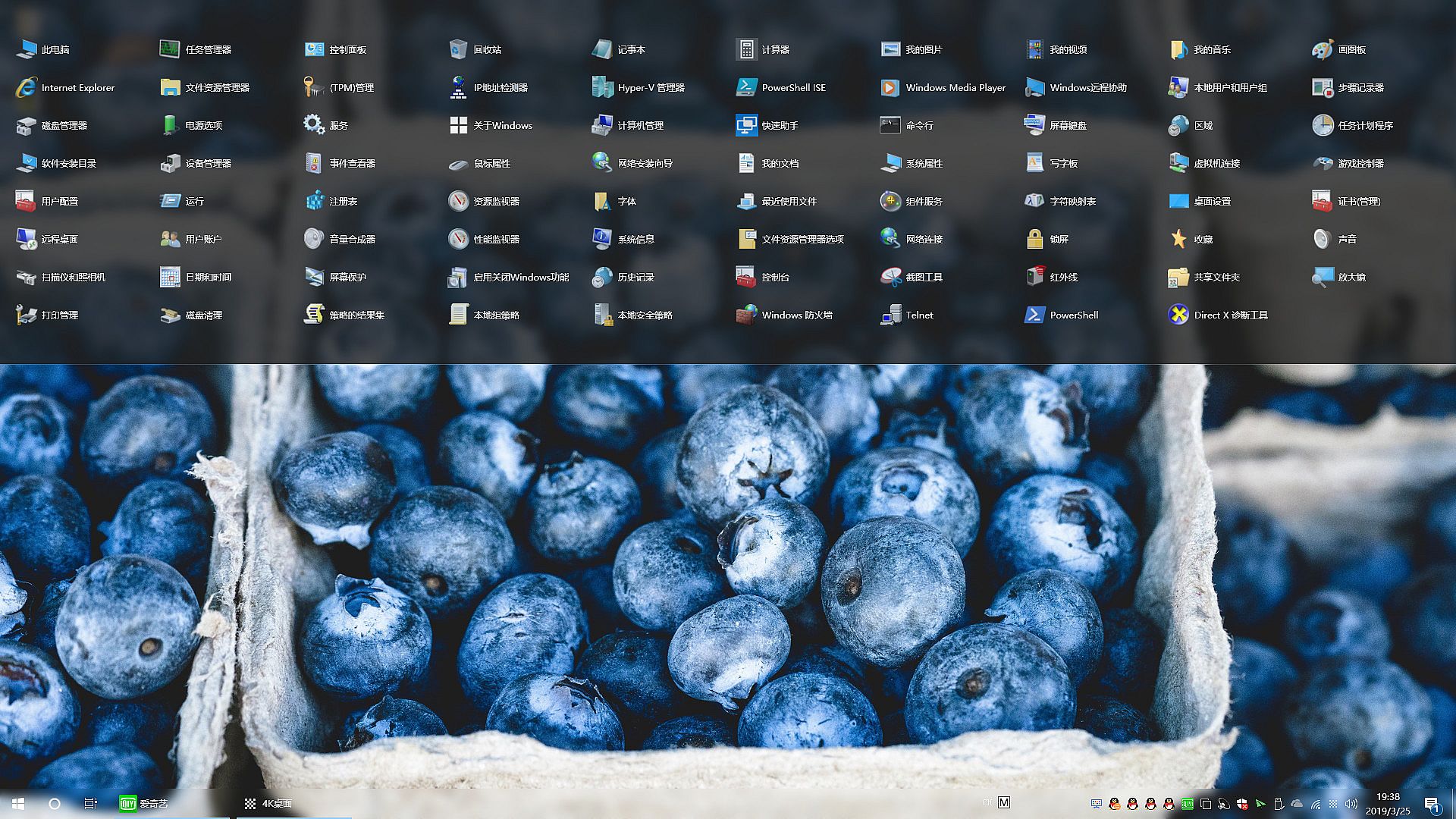Open Hyper-V 管理器 shortcut
The image size is (1456, 819).
(x=603, y=87)
